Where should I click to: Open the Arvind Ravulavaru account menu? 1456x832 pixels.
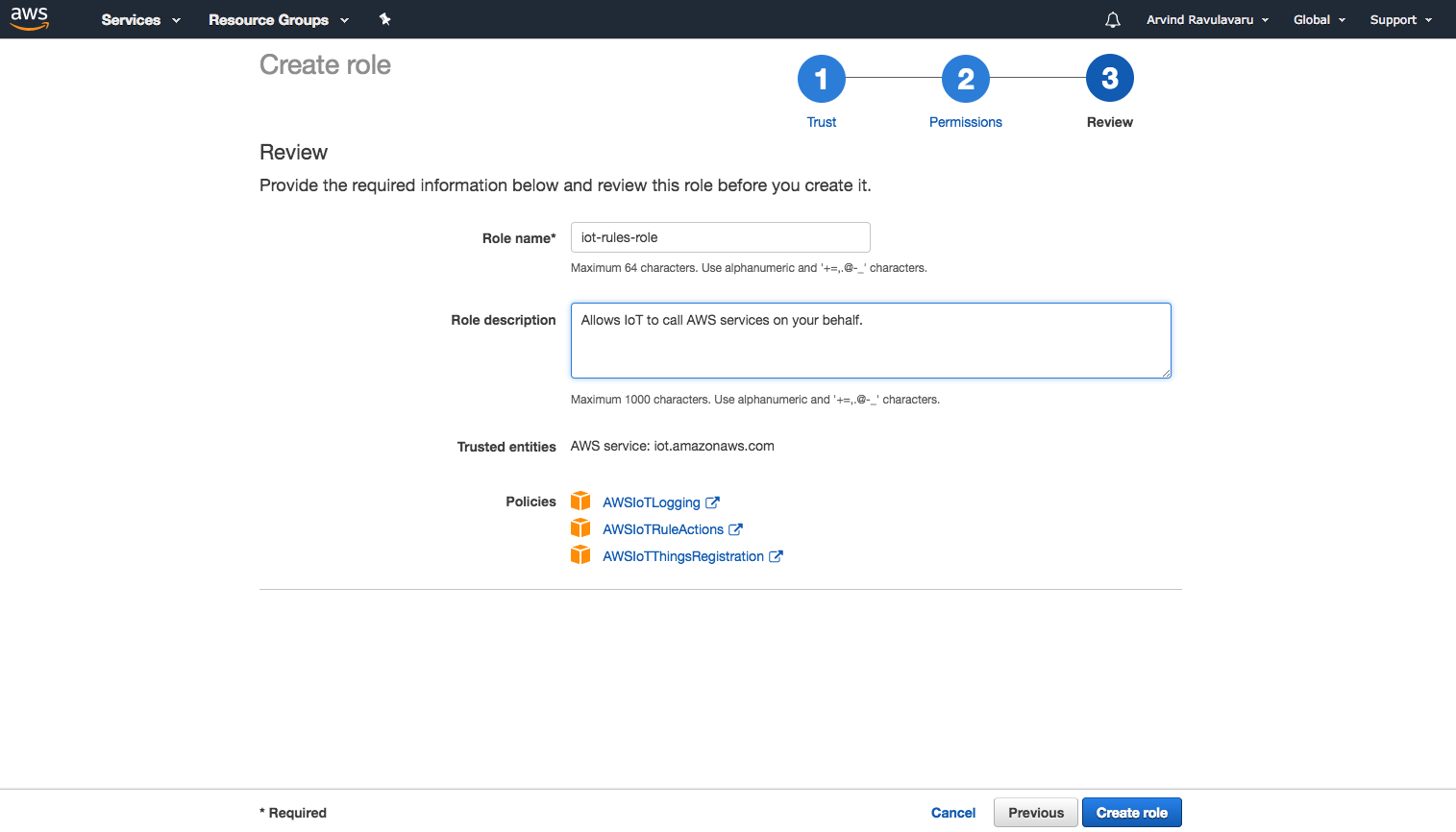(1207, 19)
